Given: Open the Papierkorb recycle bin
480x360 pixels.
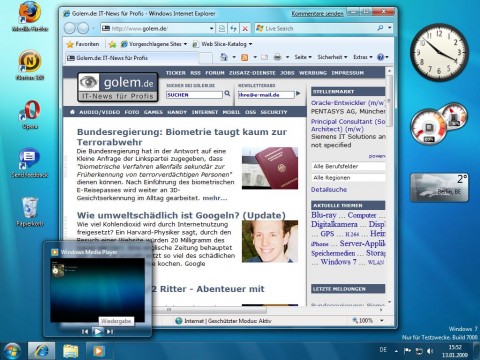Looking at the screenshot, I should (29, 208).
